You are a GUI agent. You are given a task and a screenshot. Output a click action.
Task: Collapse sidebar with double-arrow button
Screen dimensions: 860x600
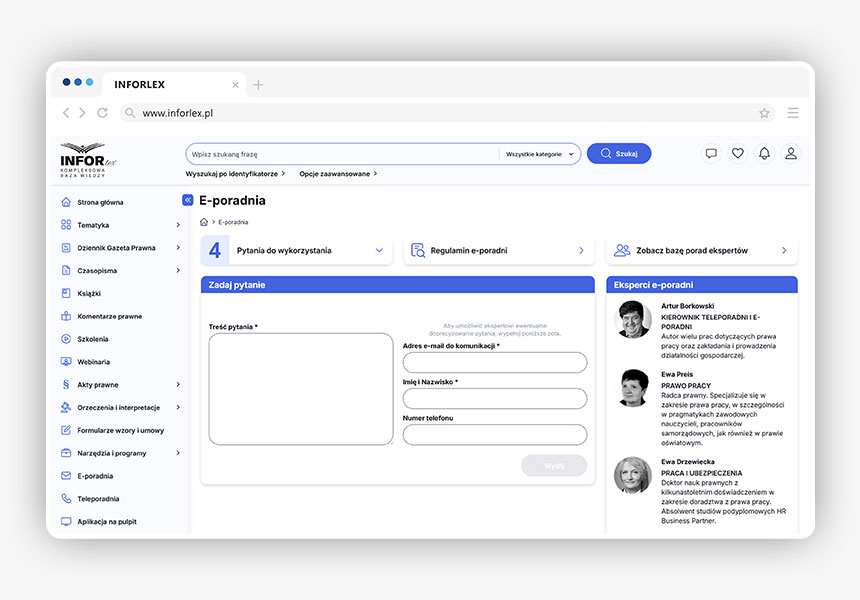click(187, 200)
